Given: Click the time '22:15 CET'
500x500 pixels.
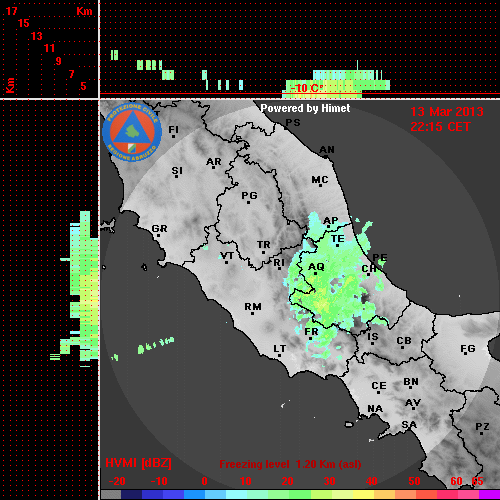Looking at the screenshot, I should (440, 127).
